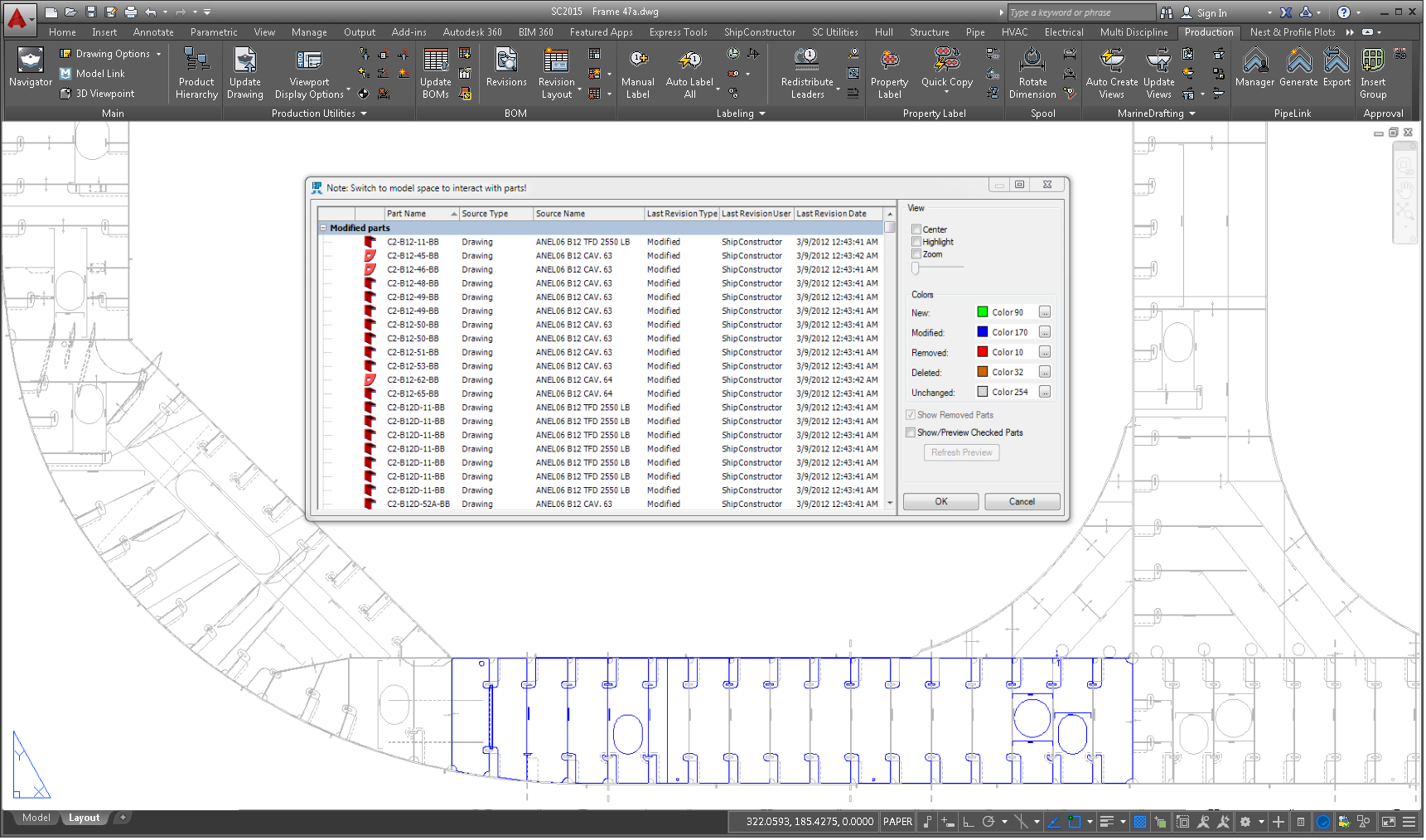Screen dimensions: 1426x840
Task: Switch to the Structure ribbon tab
Action: click(x=929, y=32)
